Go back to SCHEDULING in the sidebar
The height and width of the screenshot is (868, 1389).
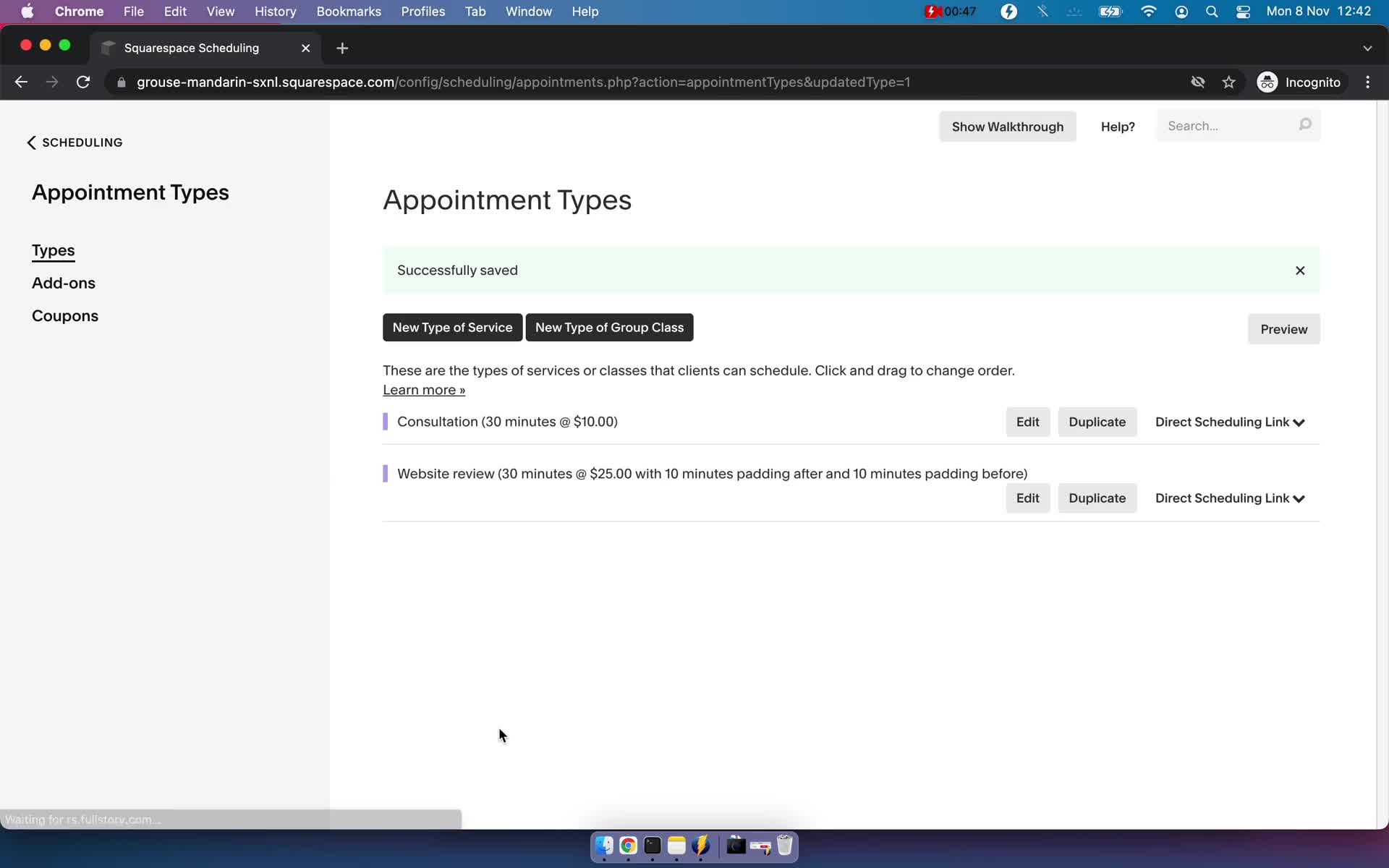pyautogui.click(x=75, y=142)
